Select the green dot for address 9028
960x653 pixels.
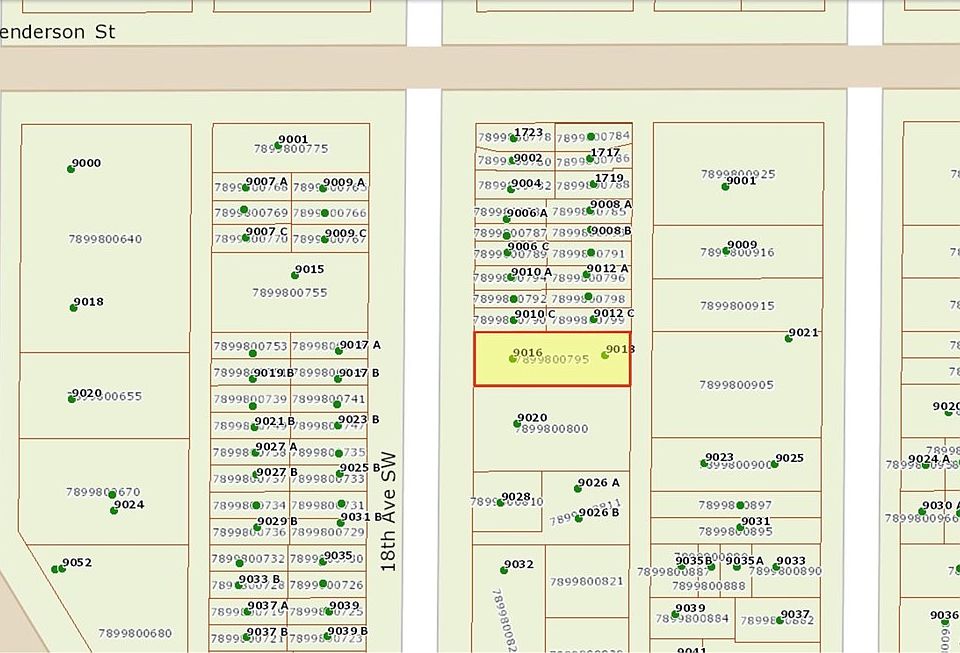click(x=503, y=503)
